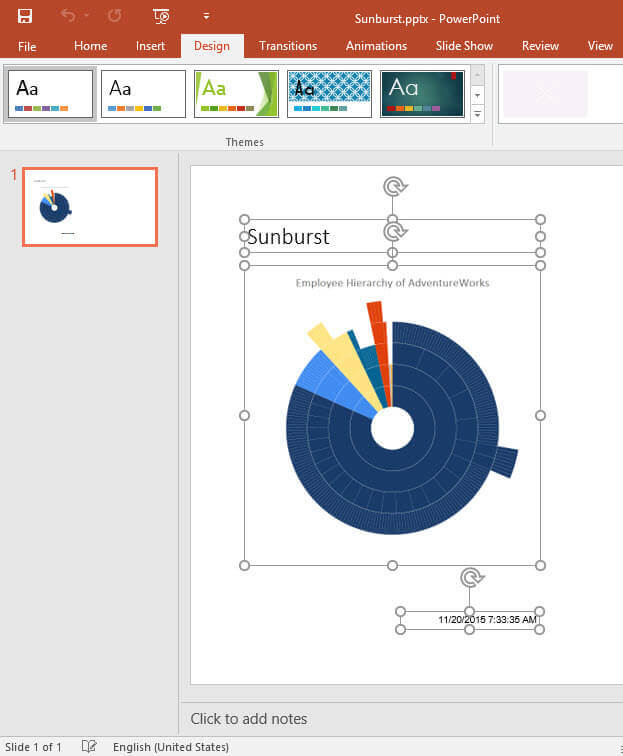
Task: Click the spell check icon in status bar
Action: [89, 746]
